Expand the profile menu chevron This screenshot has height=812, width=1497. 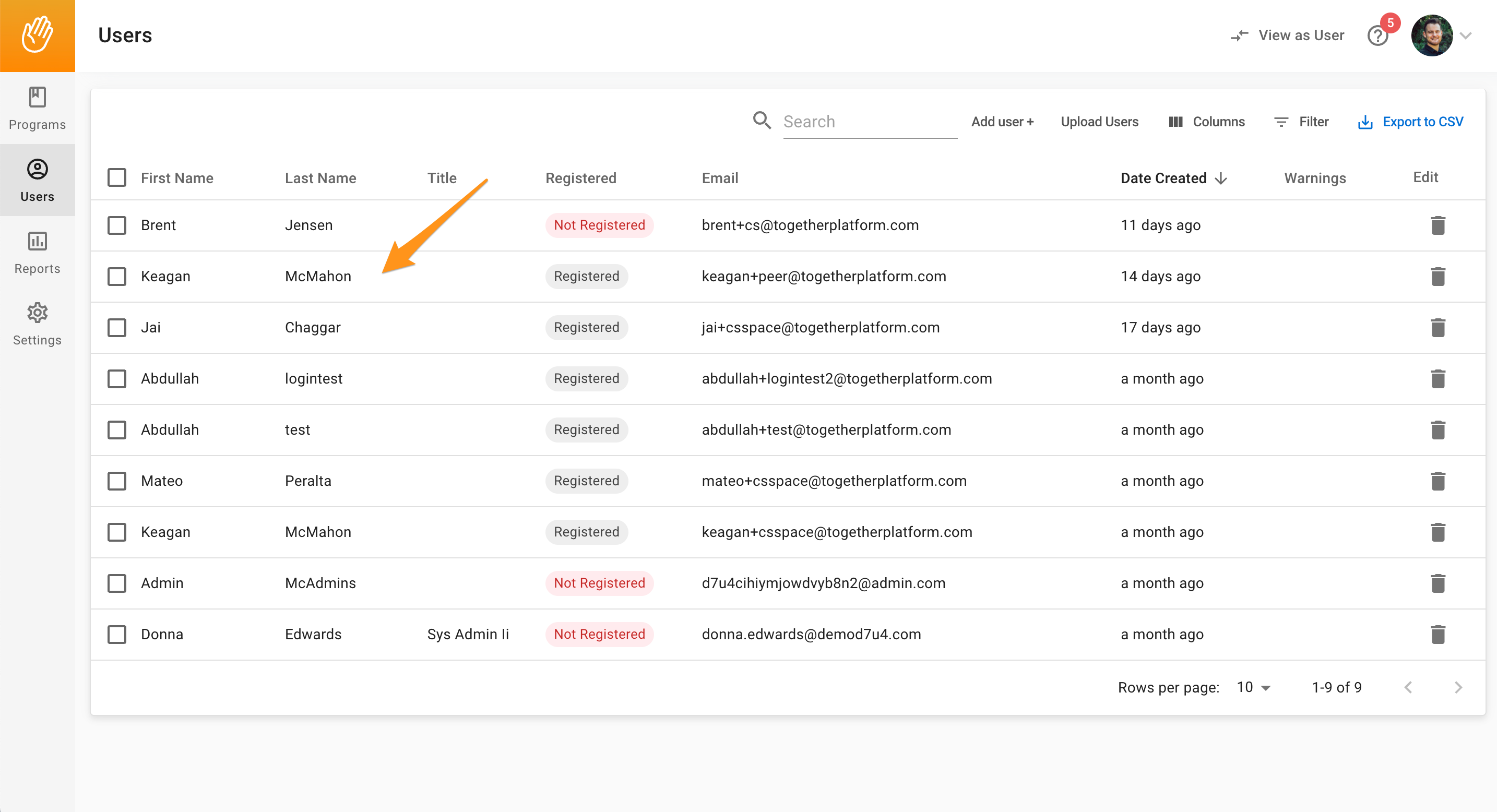point(1466,36)
